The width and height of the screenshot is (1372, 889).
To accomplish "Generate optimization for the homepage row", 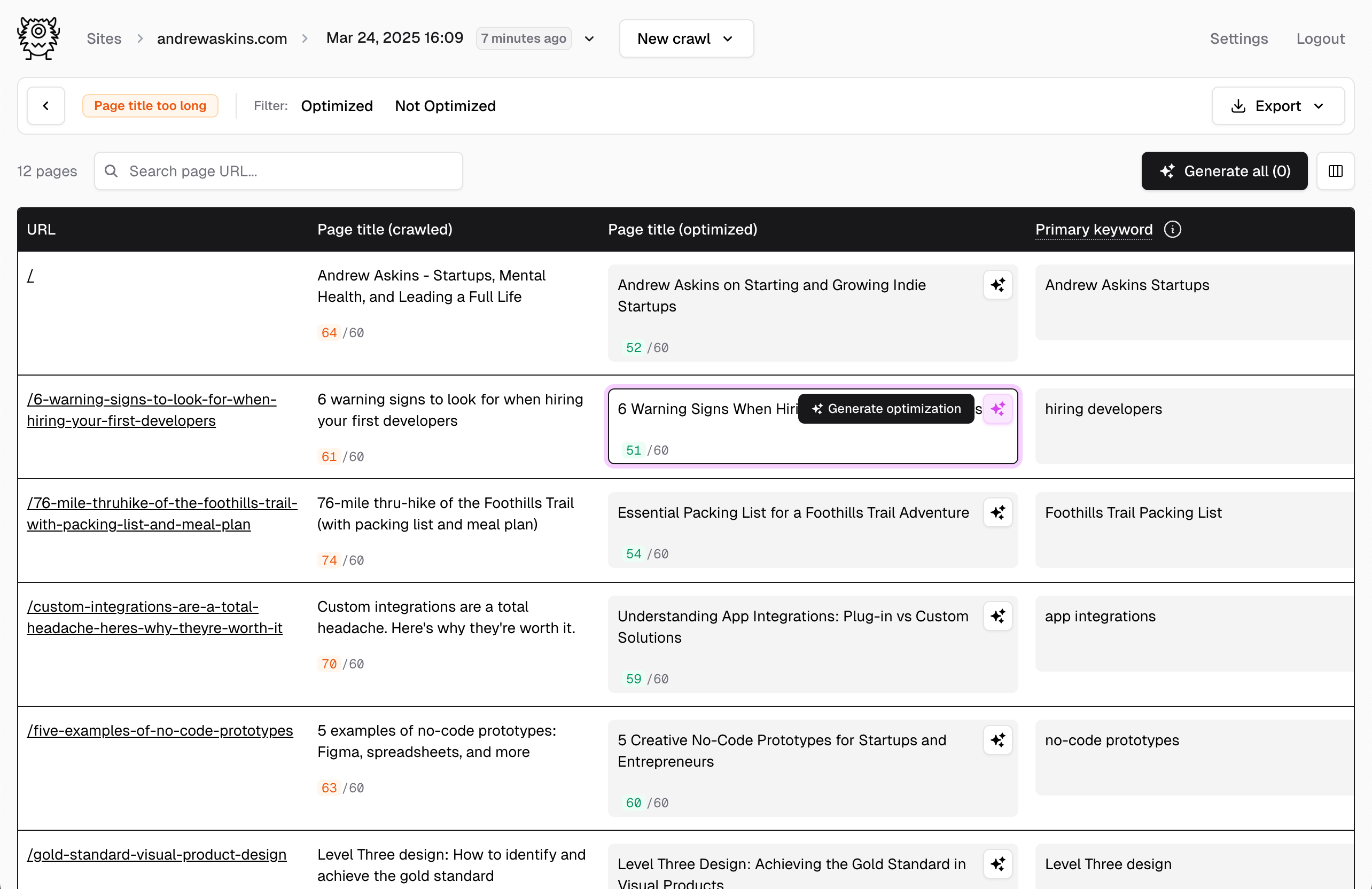I will (997, 285).
